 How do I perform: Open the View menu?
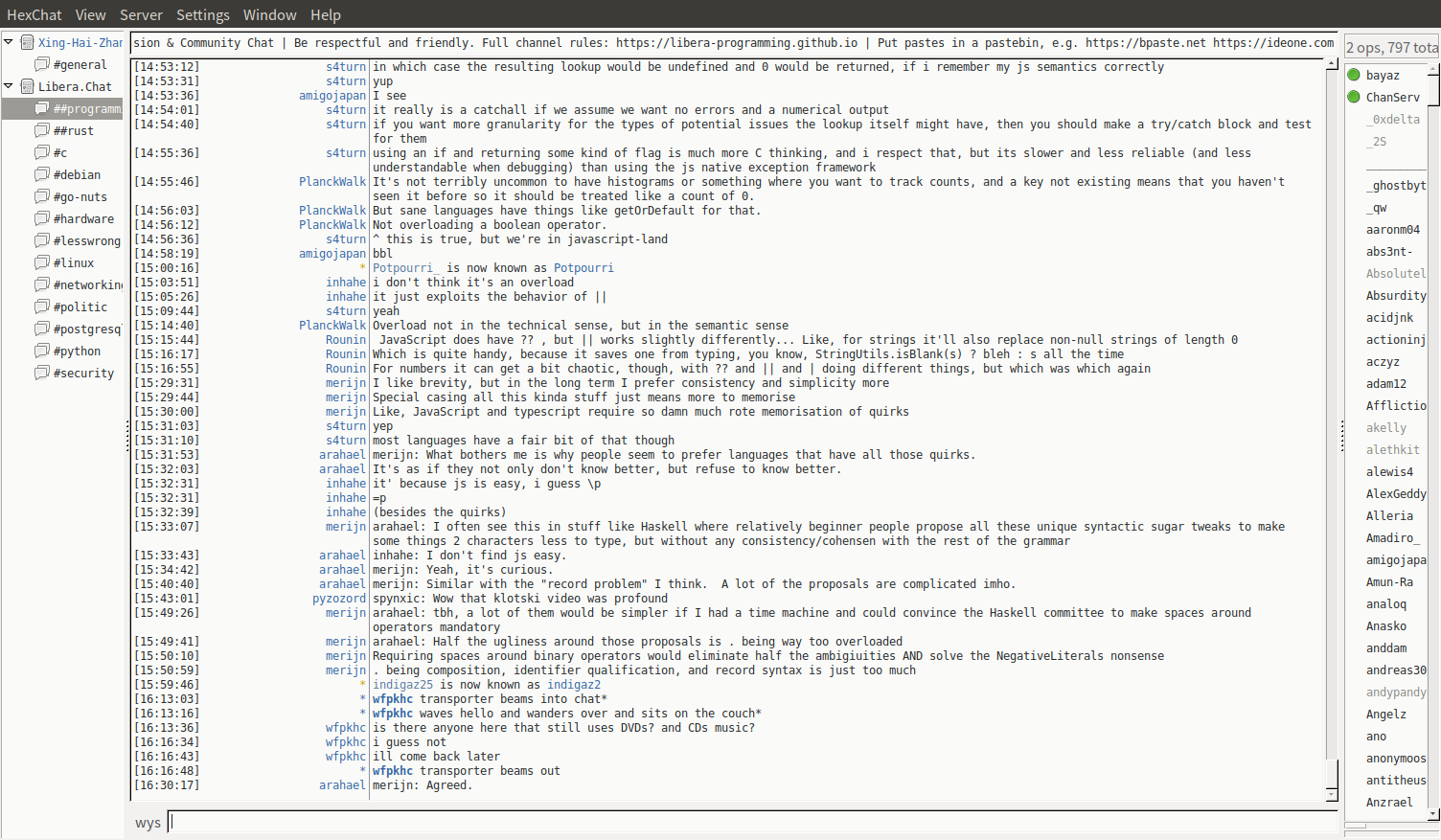coord(91,14)
